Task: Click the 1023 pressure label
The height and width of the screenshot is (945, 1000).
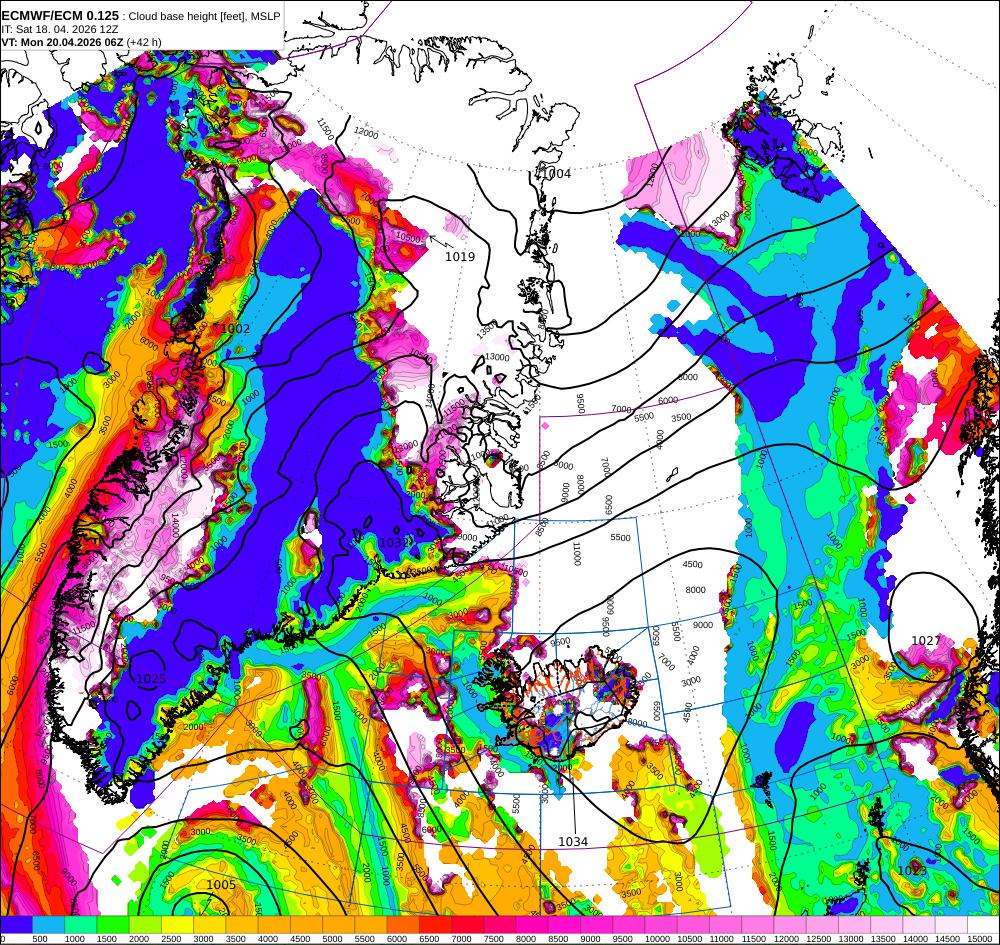Action: click(x=913, y=870)
